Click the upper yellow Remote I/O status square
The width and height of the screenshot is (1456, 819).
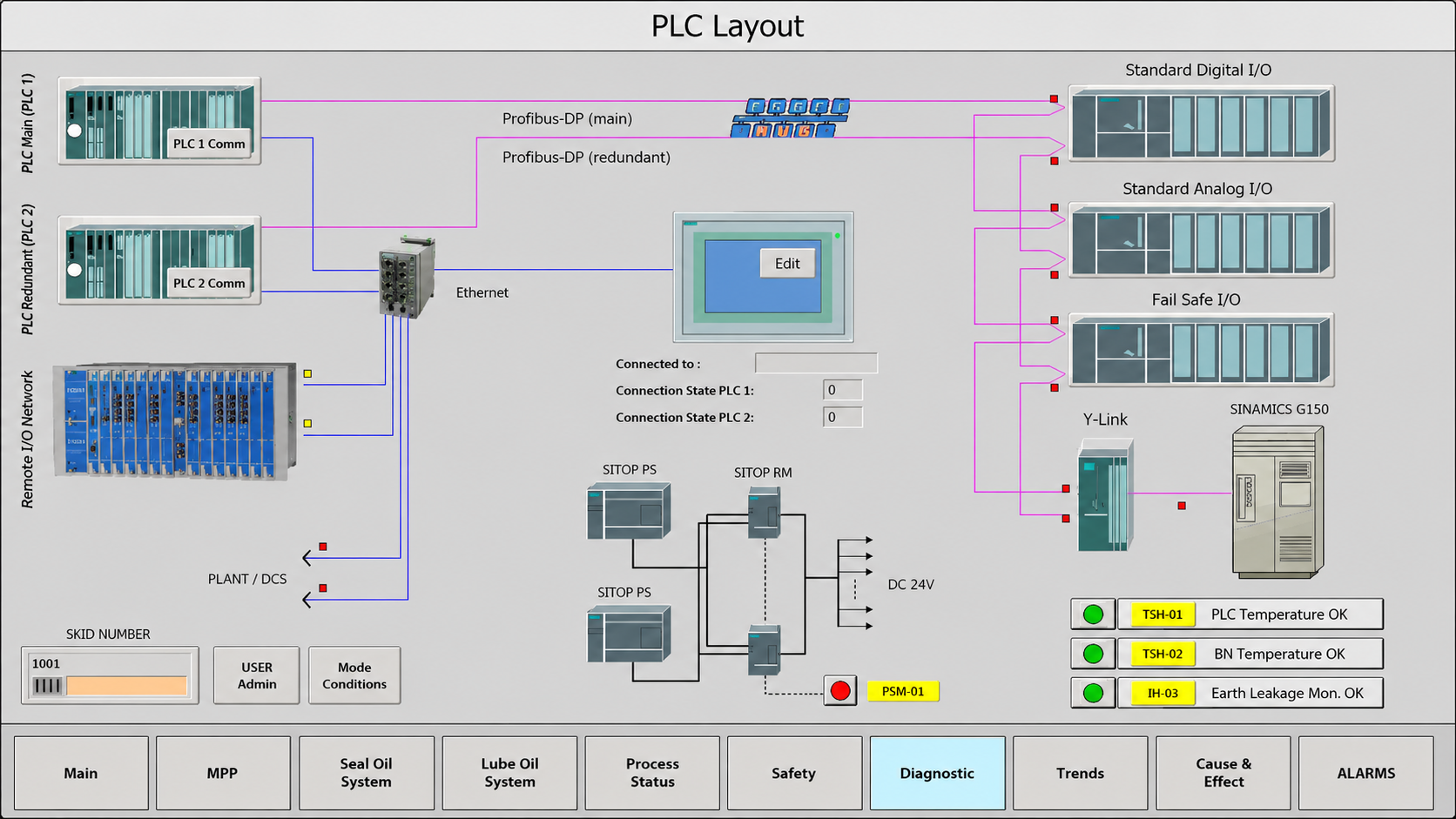[307, 373]
